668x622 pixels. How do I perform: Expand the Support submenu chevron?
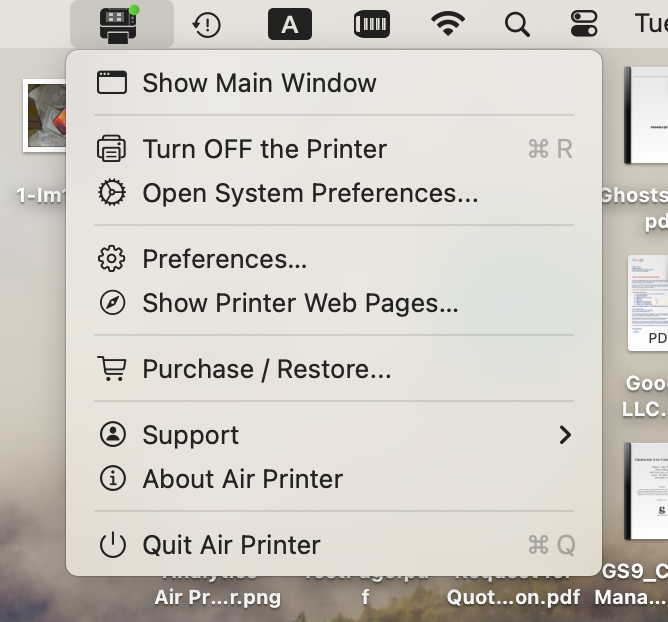pyautogui.click(x=565, y=435)
